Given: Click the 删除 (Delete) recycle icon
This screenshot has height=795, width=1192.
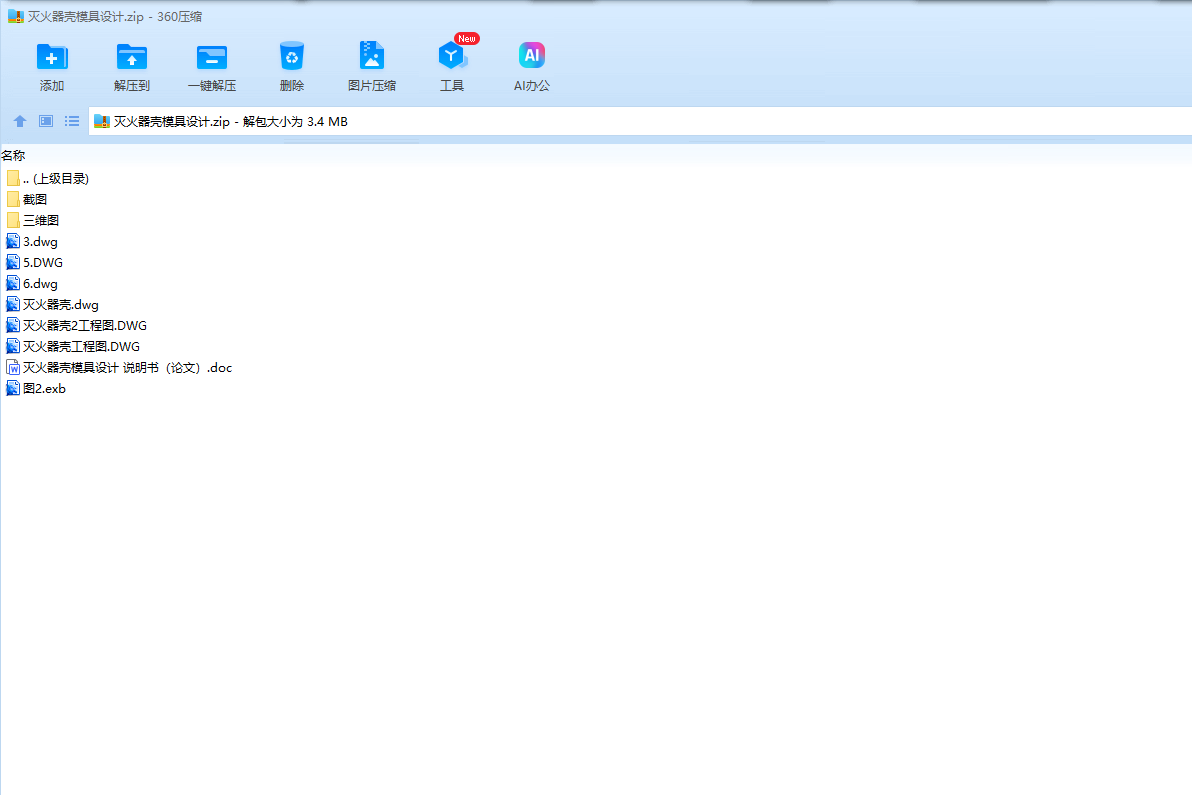Looking at the screenshot, I should [291, 57].
